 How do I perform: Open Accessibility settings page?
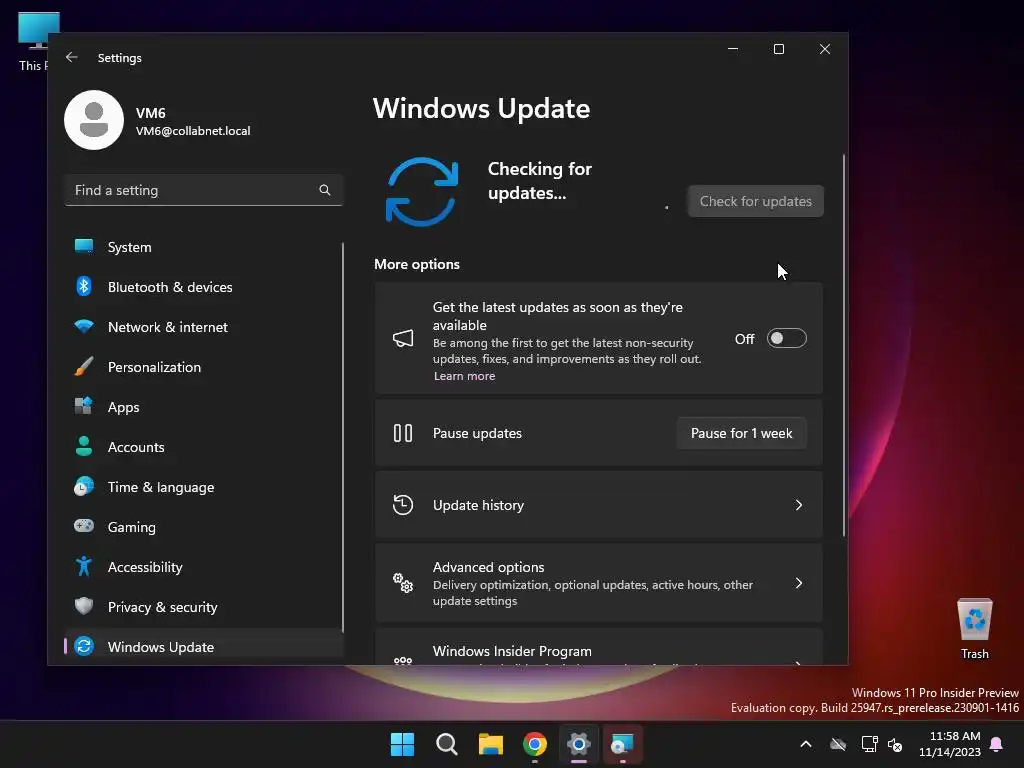click(x=203, y=567)
